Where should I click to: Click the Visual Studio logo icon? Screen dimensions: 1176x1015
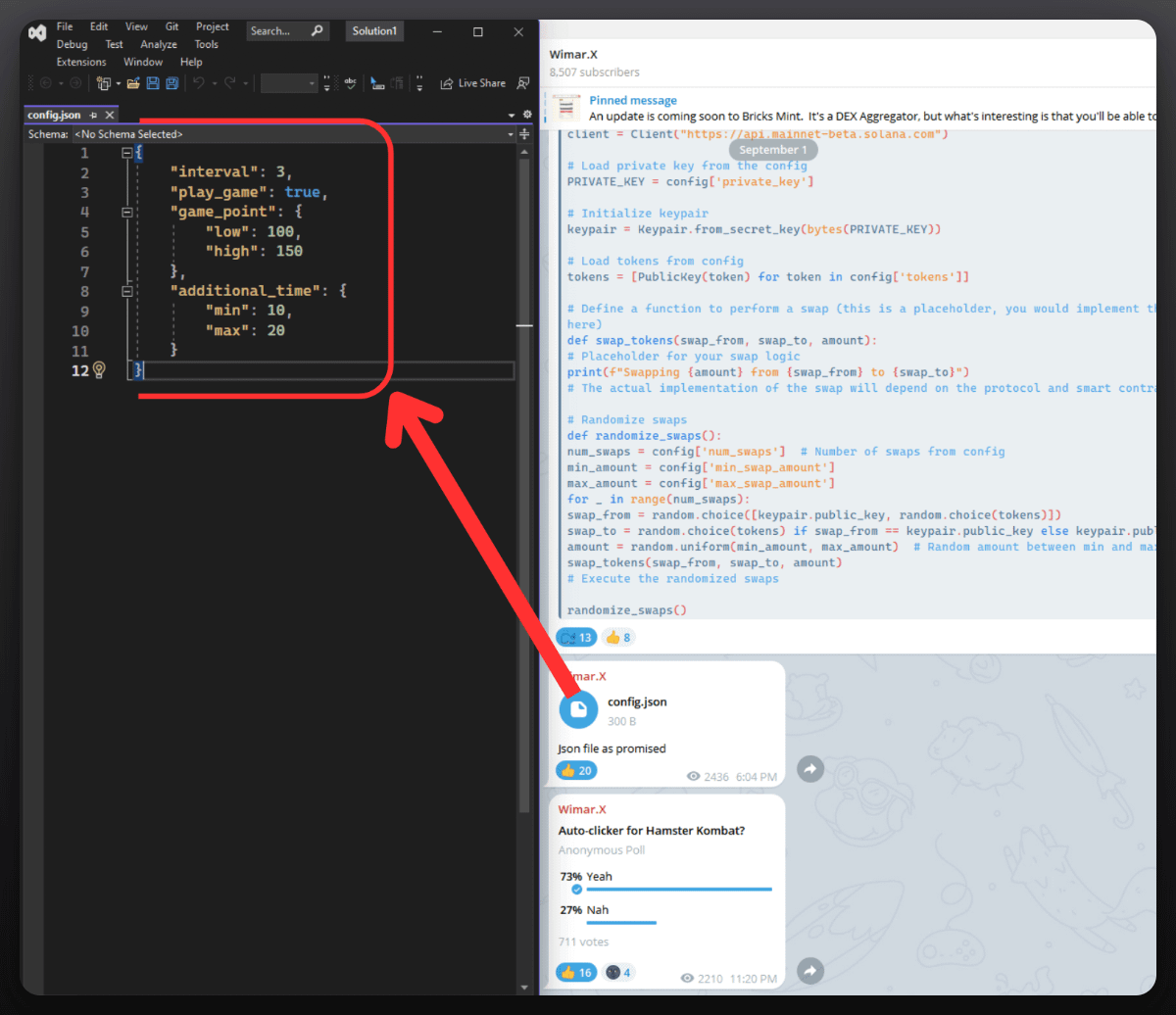(37, 32)
